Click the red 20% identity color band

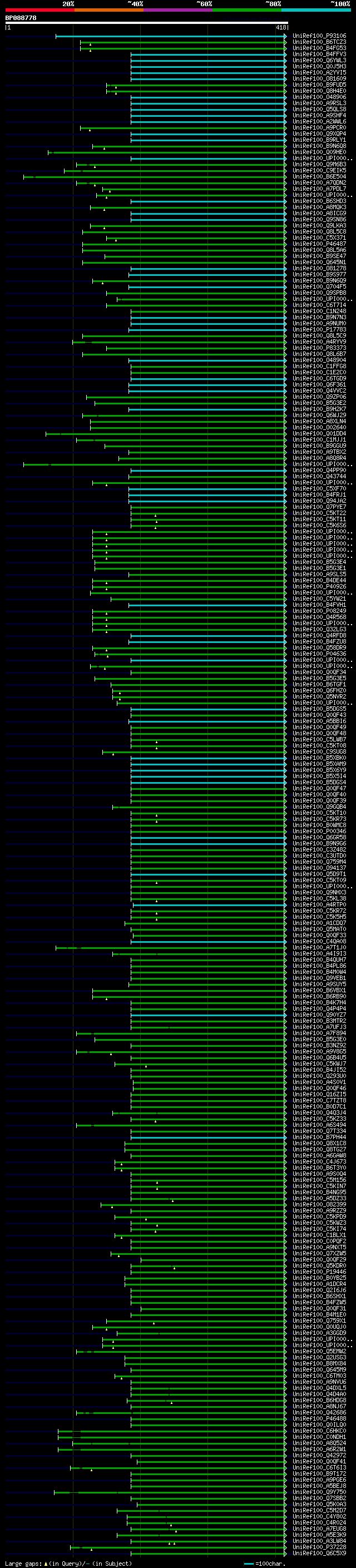pos(39,10)
